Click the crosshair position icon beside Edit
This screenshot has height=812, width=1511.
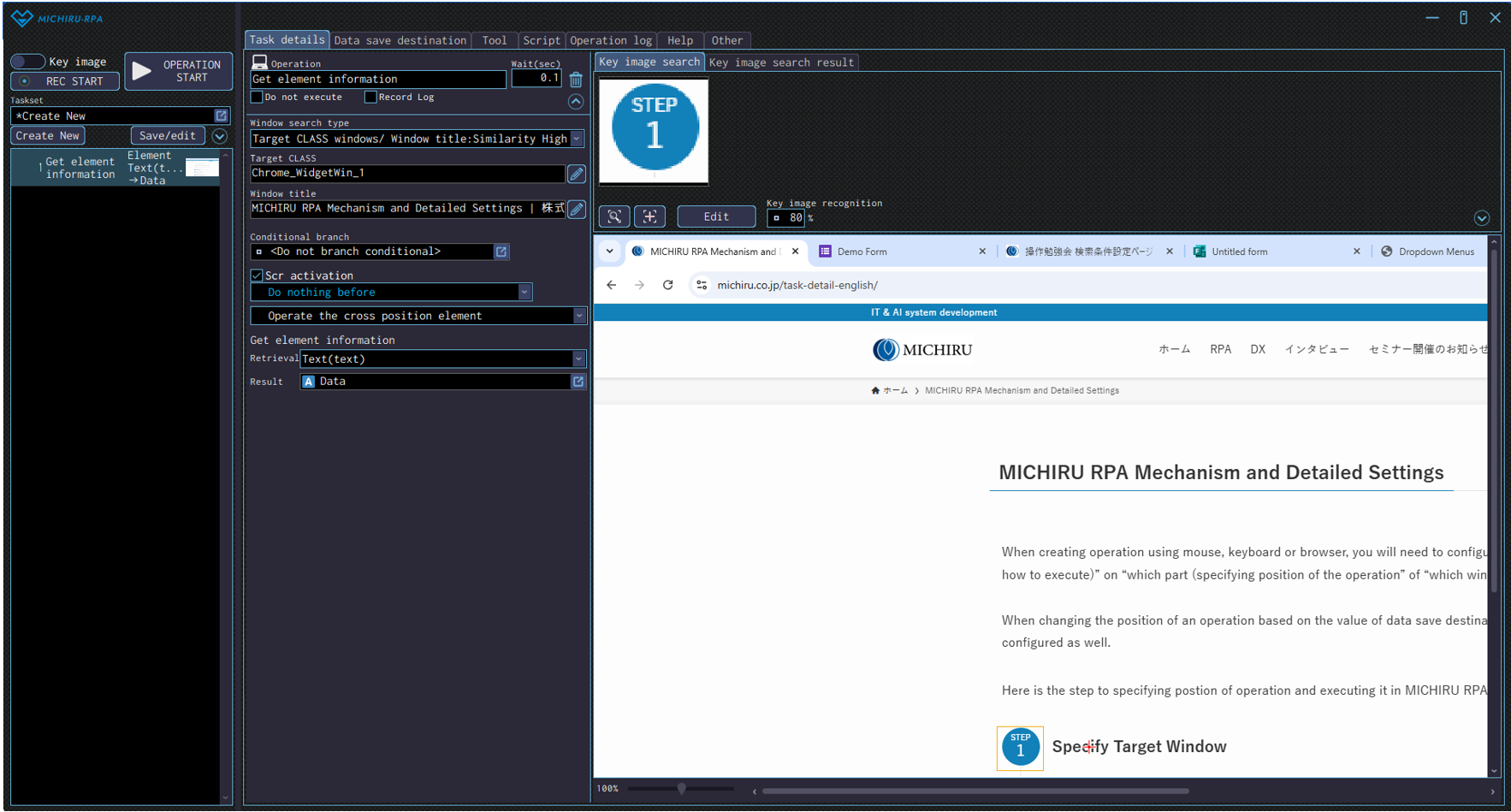[x=649, y=216]
